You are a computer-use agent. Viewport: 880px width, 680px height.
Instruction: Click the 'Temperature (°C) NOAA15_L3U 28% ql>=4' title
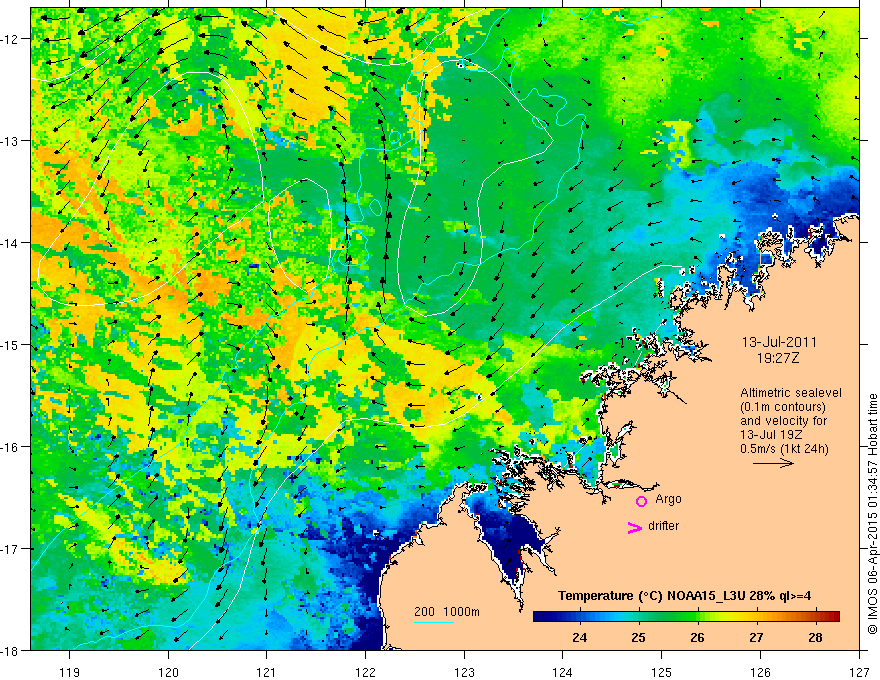[x=685, y=596]
